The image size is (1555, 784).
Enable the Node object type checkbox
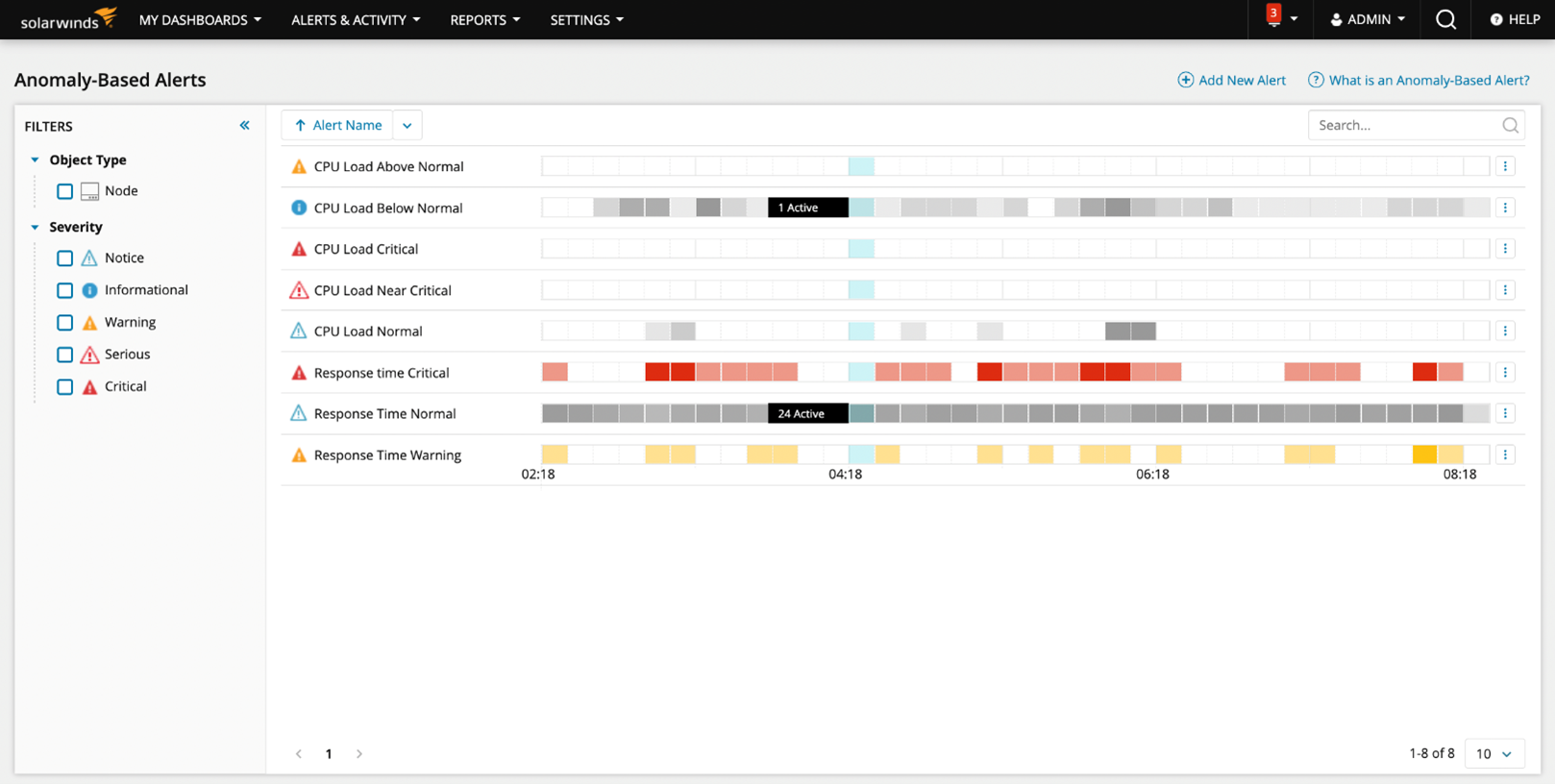coord(64,191)
